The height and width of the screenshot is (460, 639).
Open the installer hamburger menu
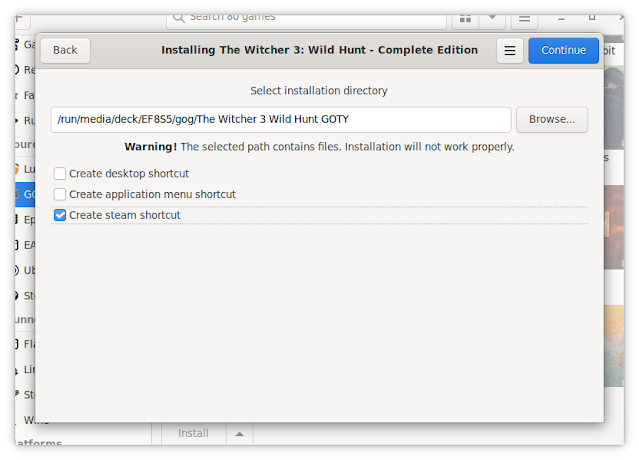tap(509, 50)
